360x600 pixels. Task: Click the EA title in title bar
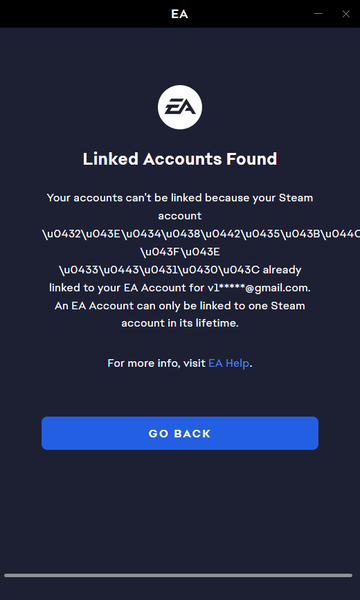[180, 14]
